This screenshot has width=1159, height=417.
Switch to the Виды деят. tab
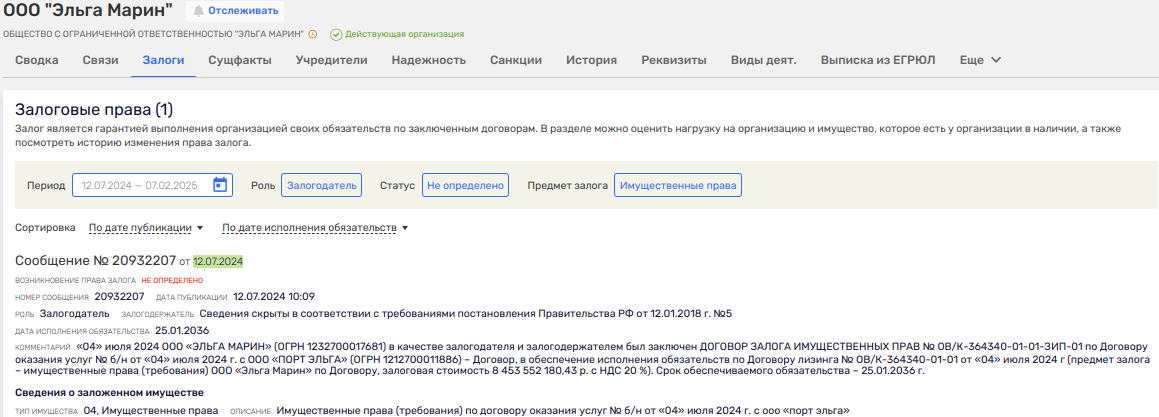point(764,61)
